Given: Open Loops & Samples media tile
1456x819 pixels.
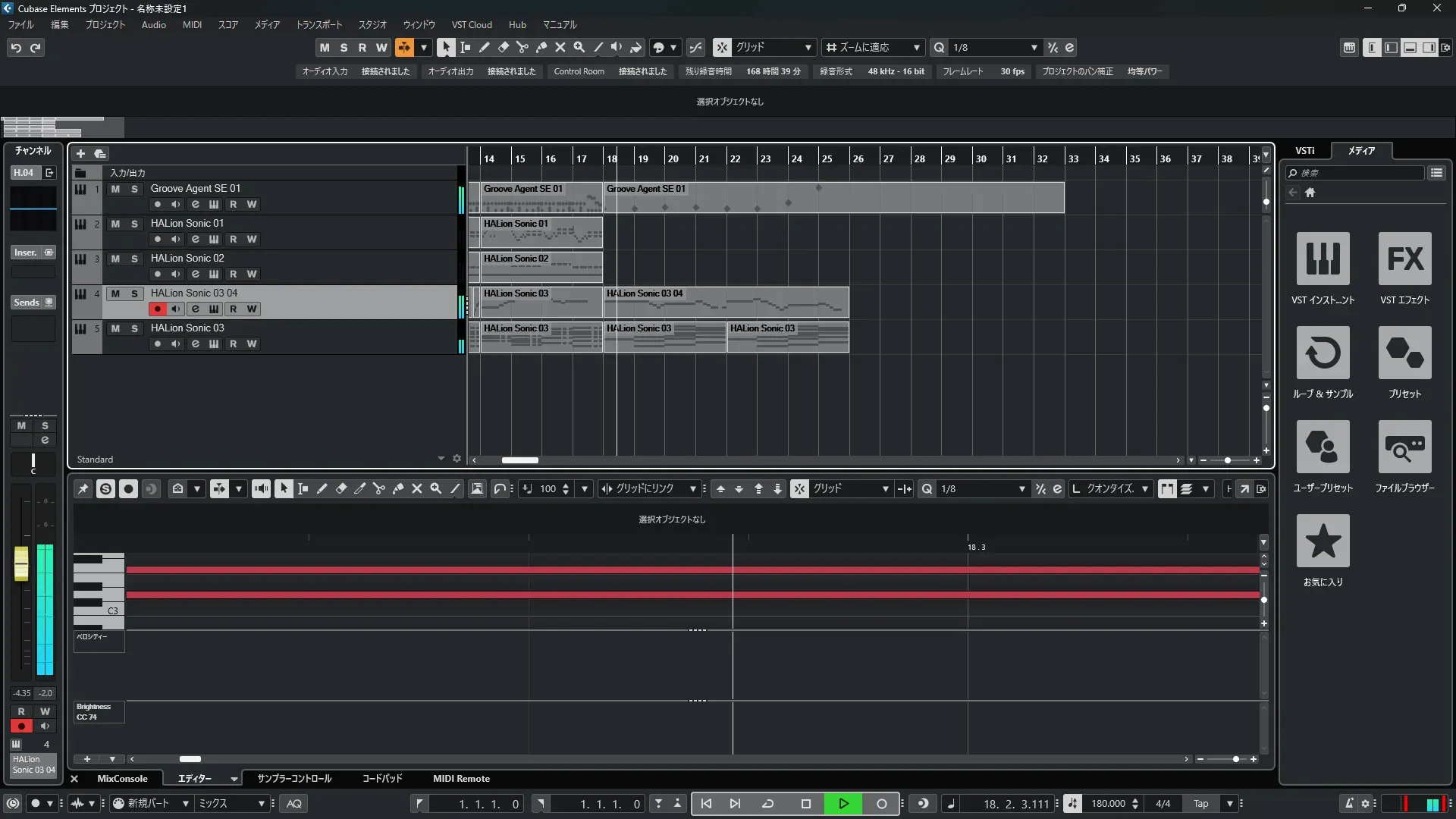Looking at the screenshot, I should (1323, 353).
